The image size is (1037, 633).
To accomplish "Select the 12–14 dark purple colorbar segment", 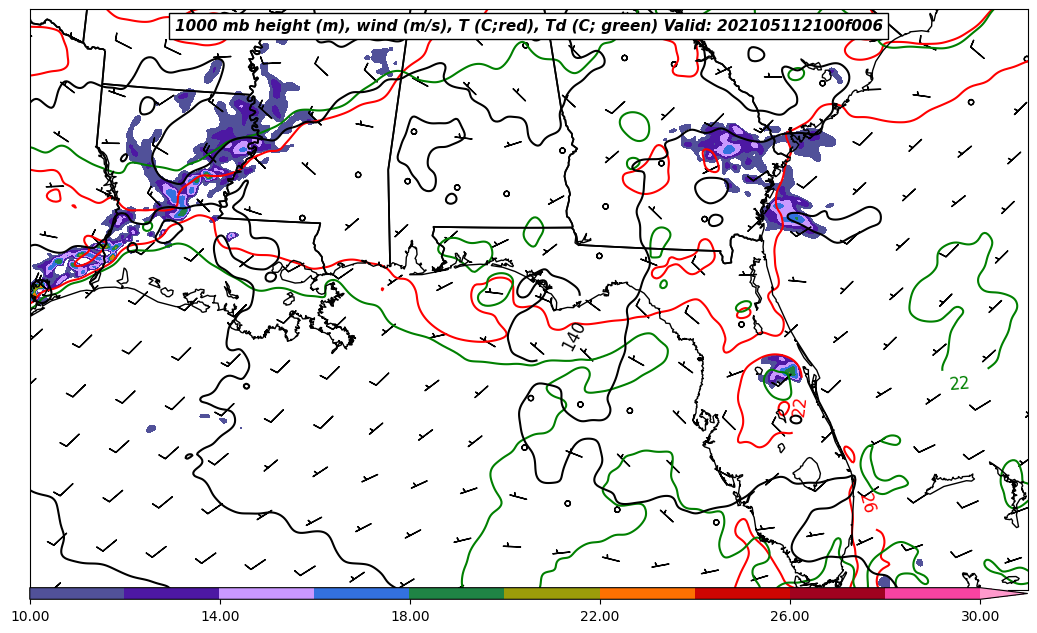I will 172,593.
